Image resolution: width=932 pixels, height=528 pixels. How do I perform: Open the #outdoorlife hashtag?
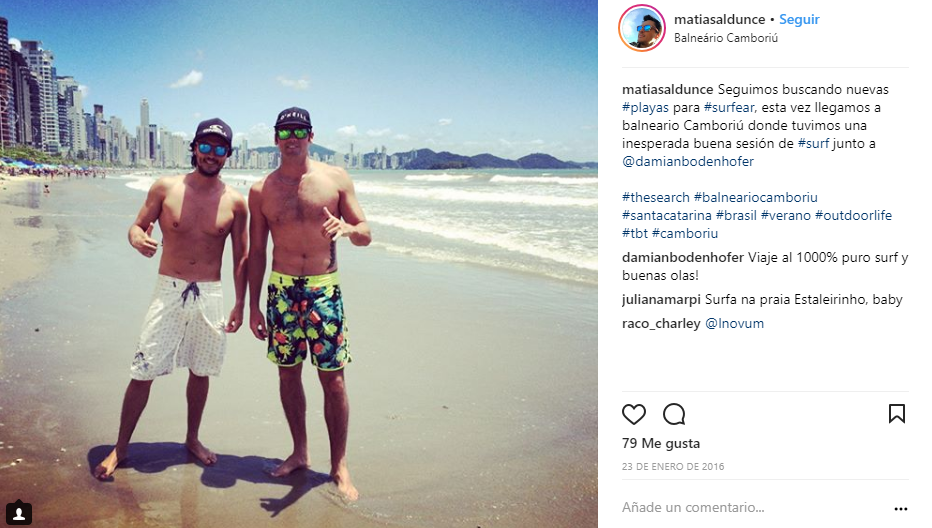coord(853,215)
